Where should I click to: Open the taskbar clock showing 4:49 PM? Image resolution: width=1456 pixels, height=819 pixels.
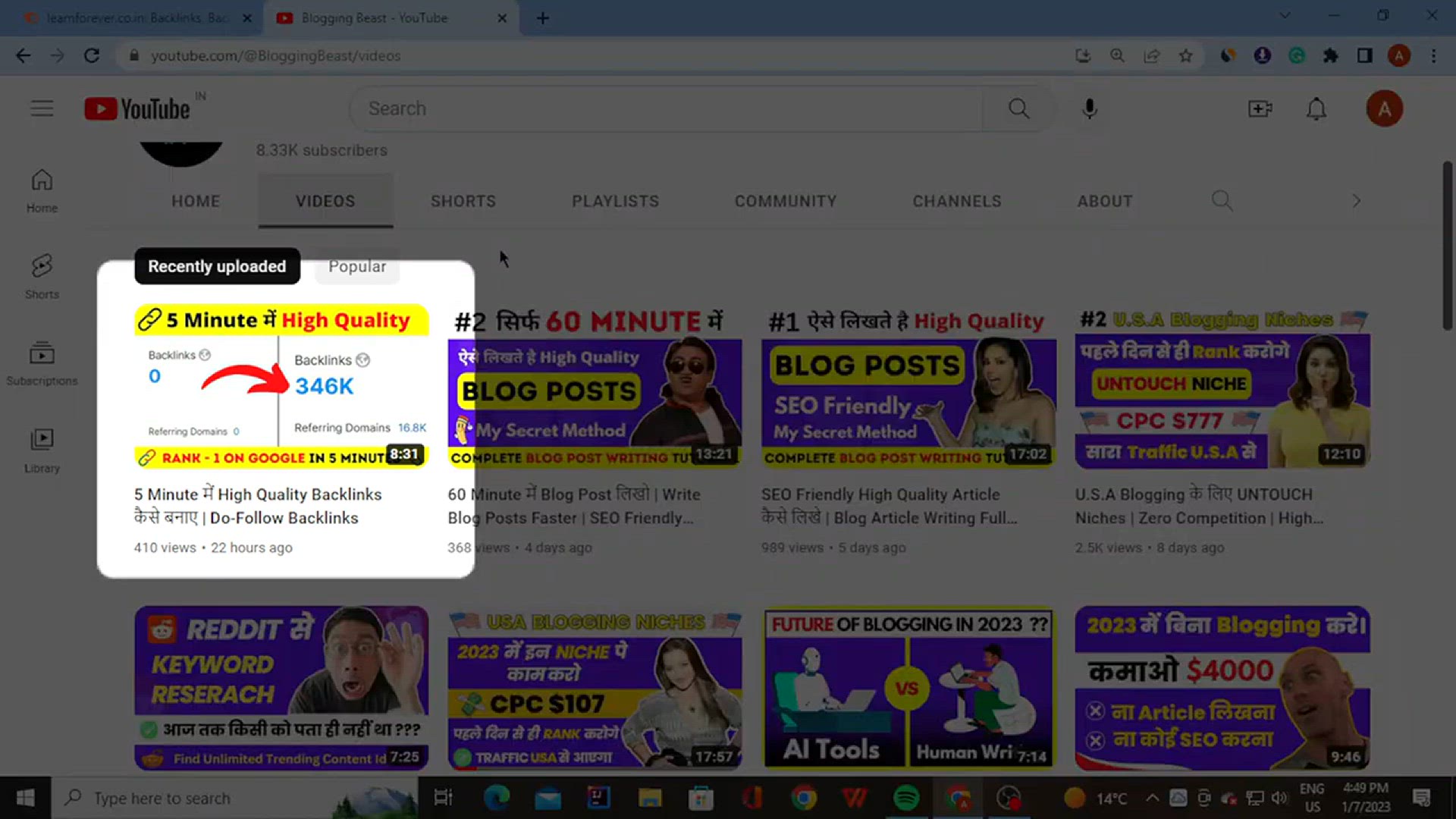click(x=1366, y=798)
